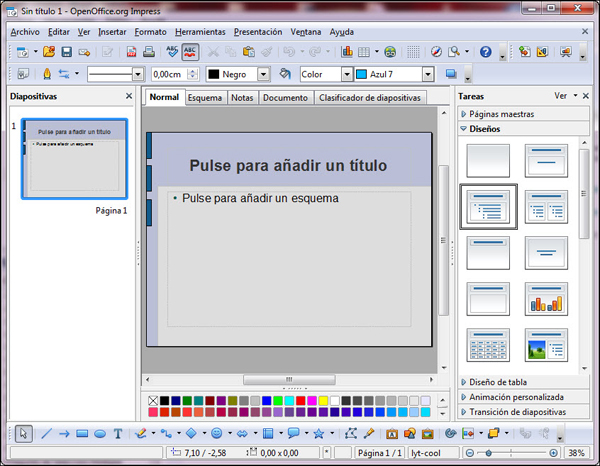Increase line width with the stepper up arrow

click(194, 71)
